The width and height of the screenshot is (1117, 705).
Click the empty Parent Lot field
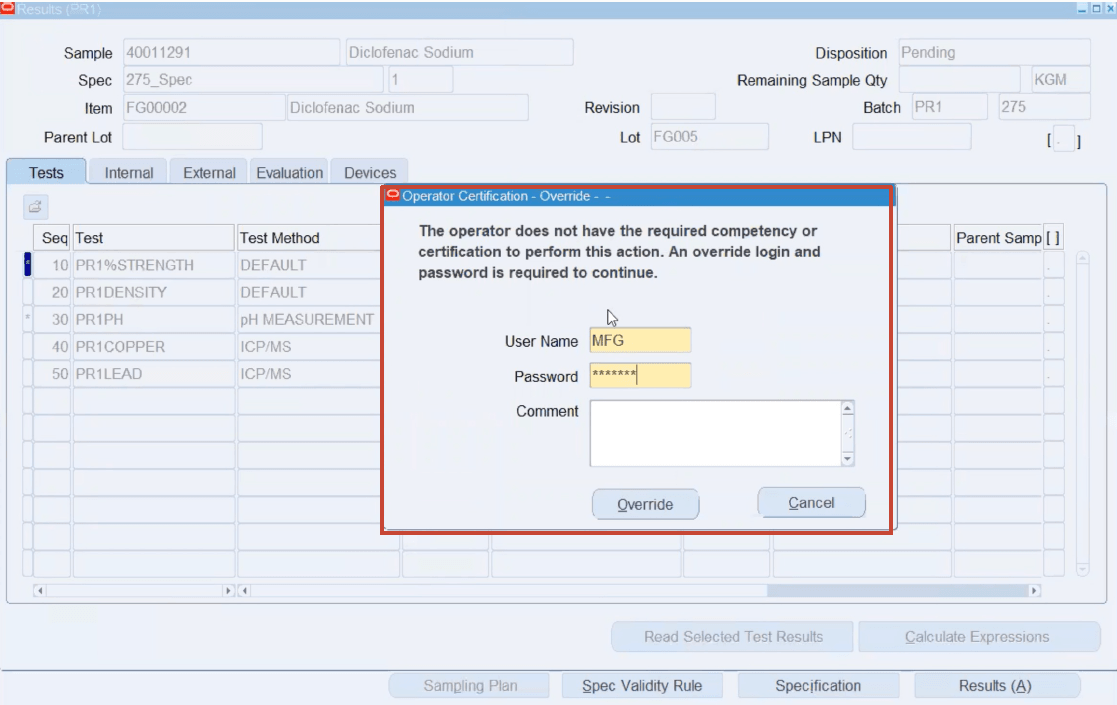coord(192,137)
